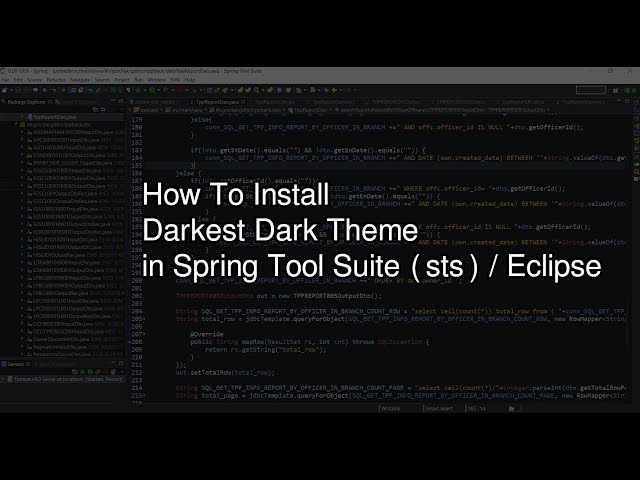Open the SVN menu
The height and width of the screenshot is (480, 640).
click(175, 80)
